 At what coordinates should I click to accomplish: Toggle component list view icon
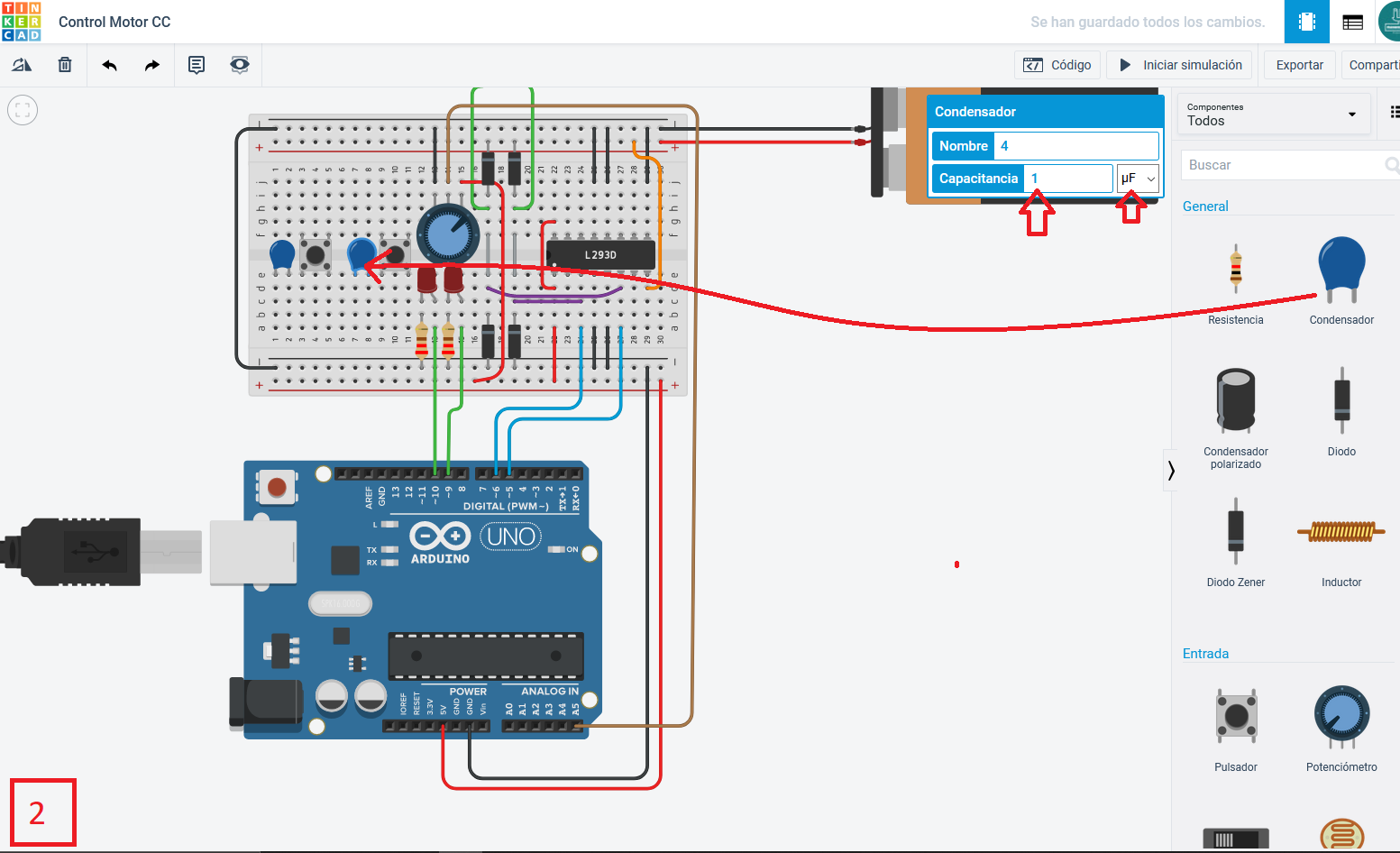click(1394, 113)
